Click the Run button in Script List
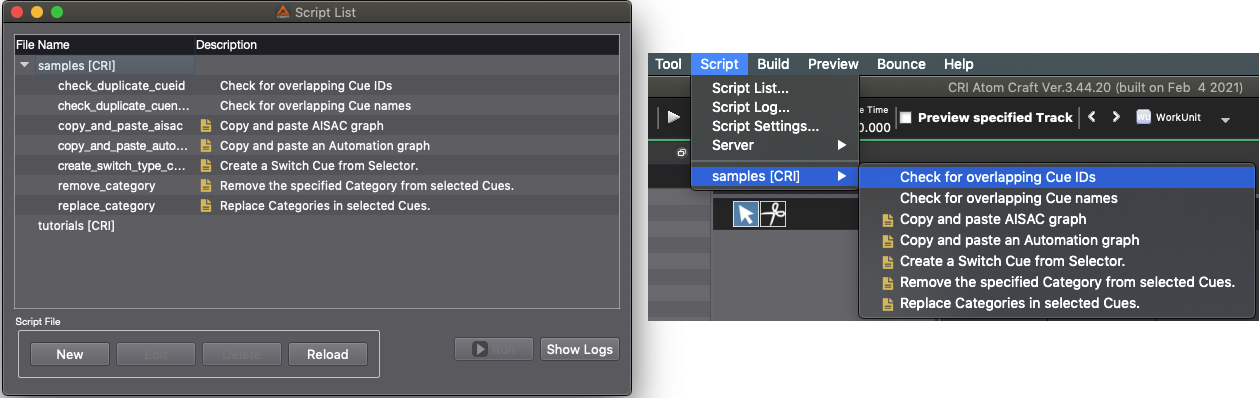The image size is (1260, 398). (x=494, y=349)
